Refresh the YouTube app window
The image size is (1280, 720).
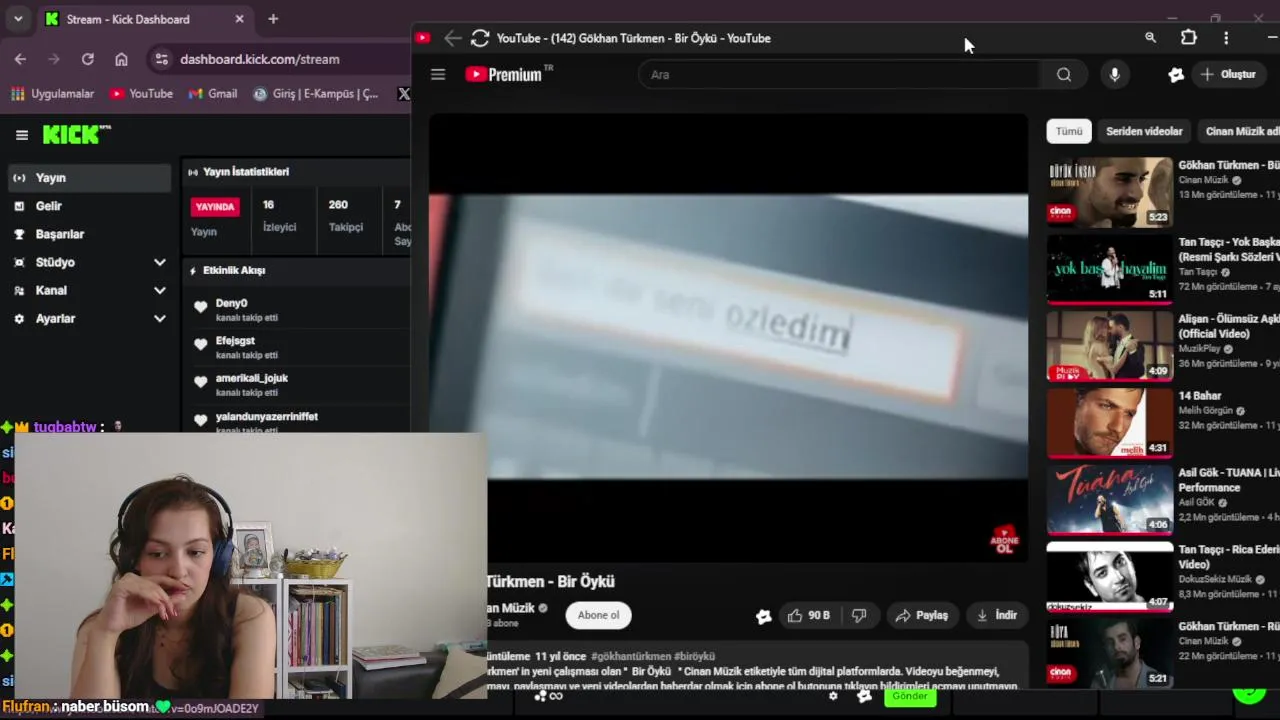click(x=480, y=38)
